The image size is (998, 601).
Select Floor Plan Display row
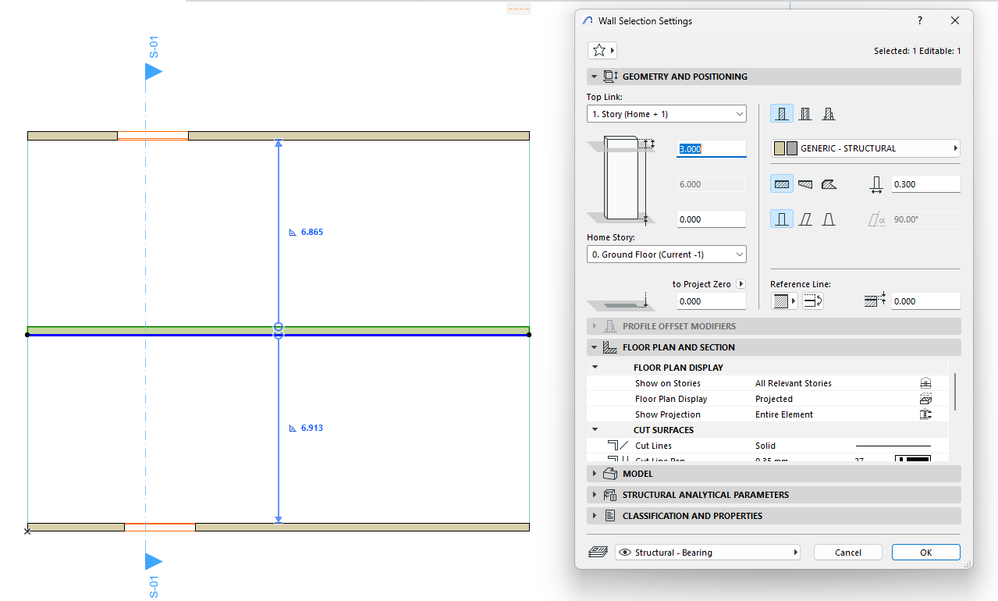[767, 399]
